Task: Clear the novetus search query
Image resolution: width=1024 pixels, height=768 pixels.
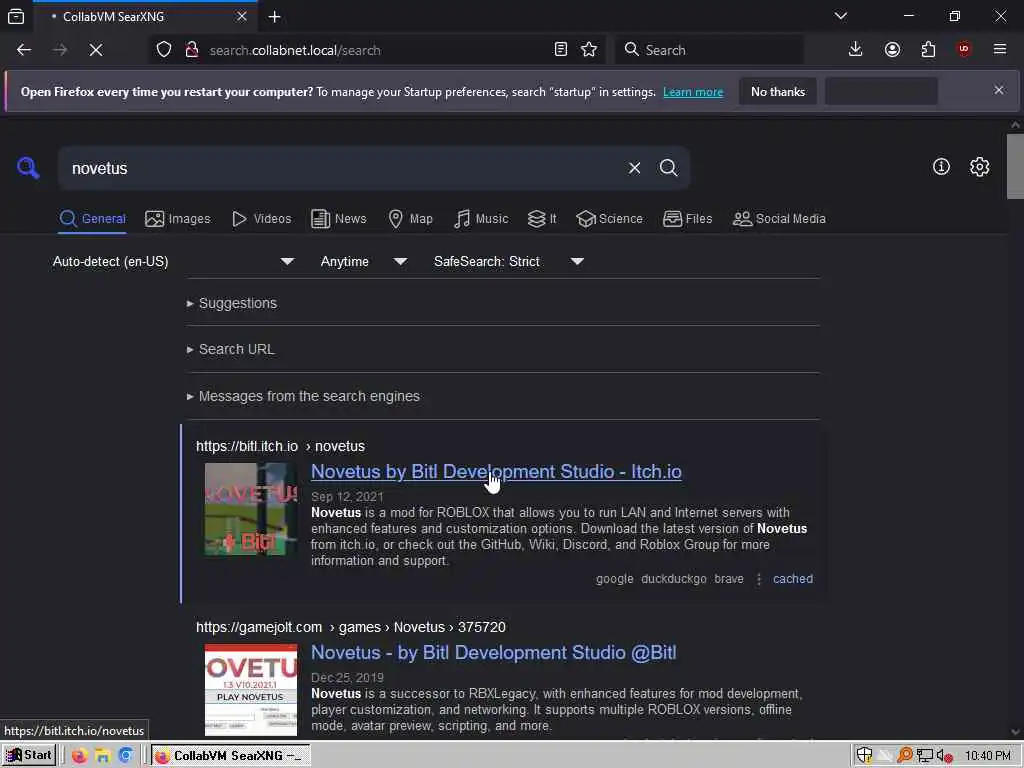Action: pos(634,168)
